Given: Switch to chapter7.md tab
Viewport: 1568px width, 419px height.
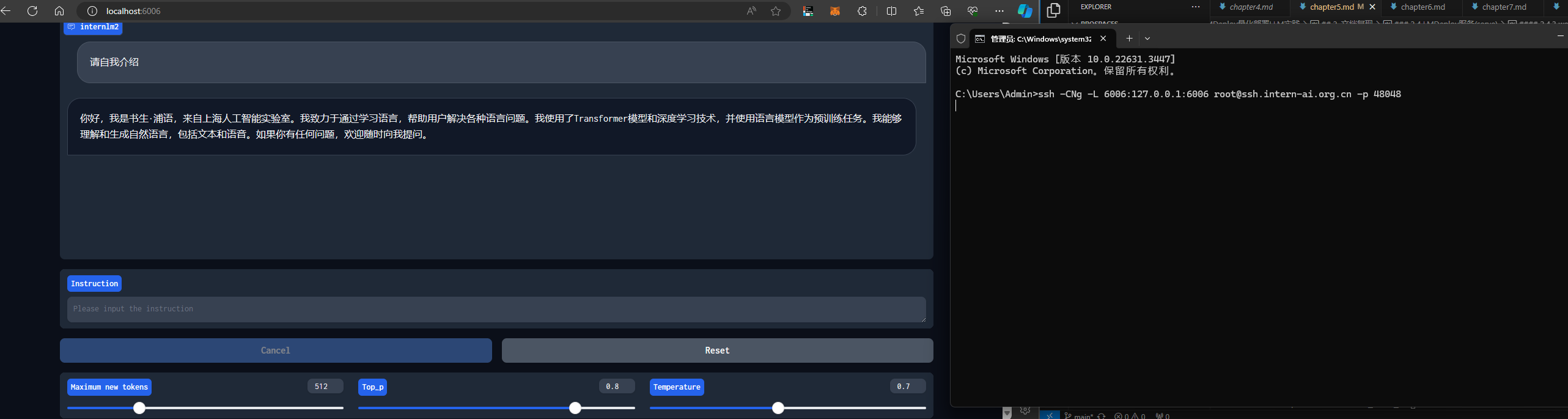Looking at the screenshot, I should point(1502,7).
